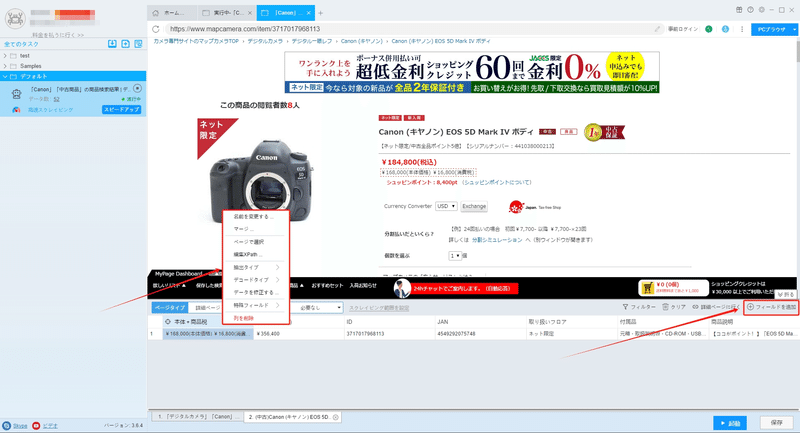Open the USD currency dropdown
The width and height of the screenshot is (800, 433).
click(446, 206)
